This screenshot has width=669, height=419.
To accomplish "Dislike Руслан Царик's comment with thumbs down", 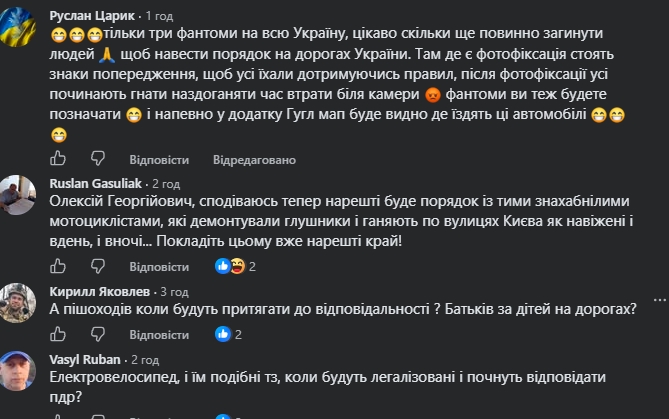I will [98, 158].
